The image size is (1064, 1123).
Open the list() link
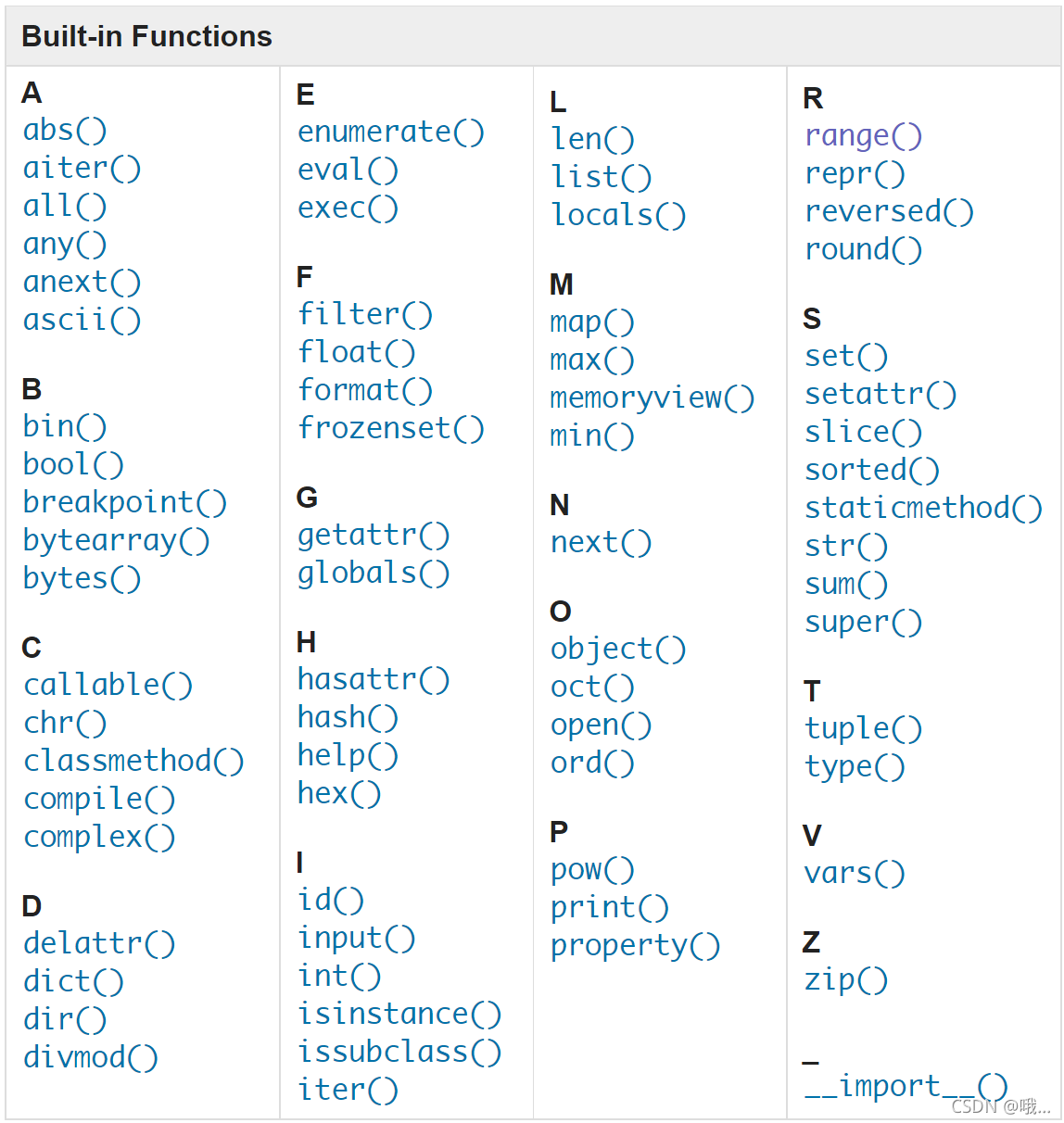(602, 178)
